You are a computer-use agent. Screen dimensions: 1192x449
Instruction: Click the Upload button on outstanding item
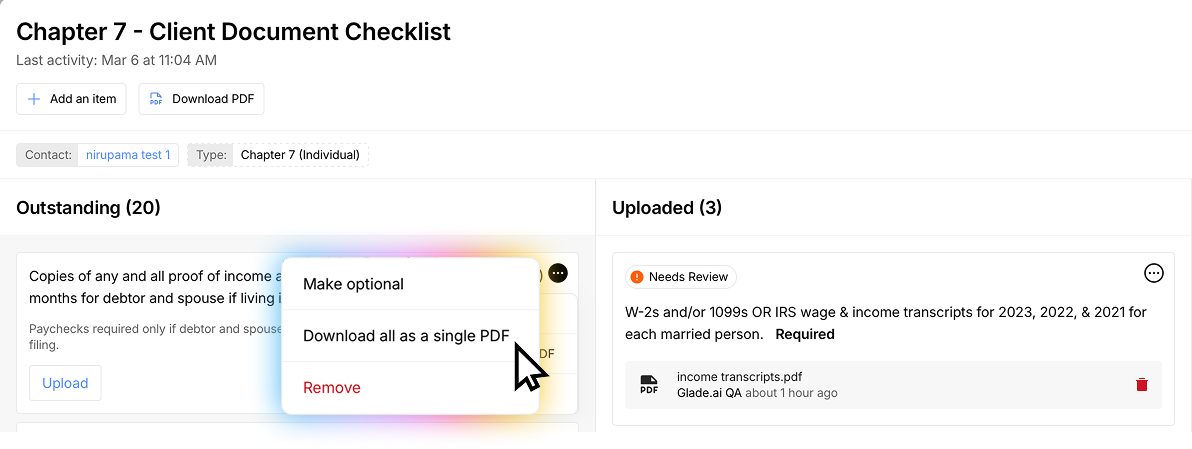click(65, 383)
